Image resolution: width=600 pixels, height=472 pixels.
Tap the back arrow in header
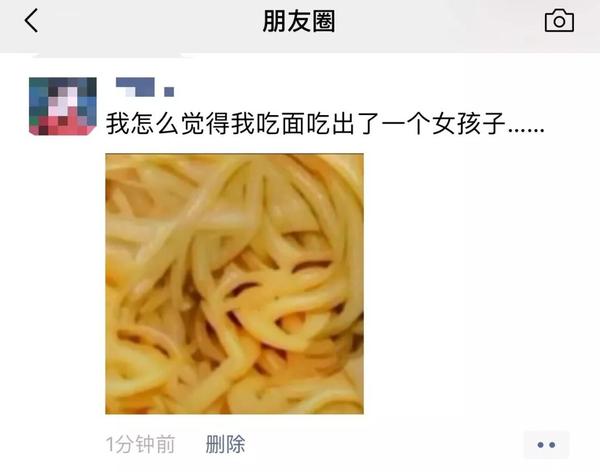(x=31, y=21)
